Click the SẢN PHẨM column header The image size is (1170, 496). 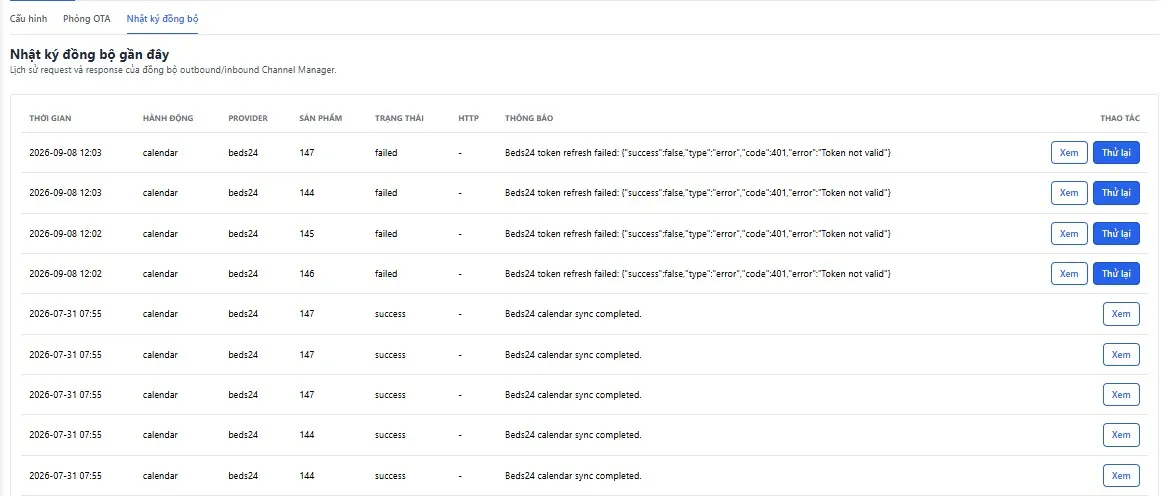click(x=321, y=119)
